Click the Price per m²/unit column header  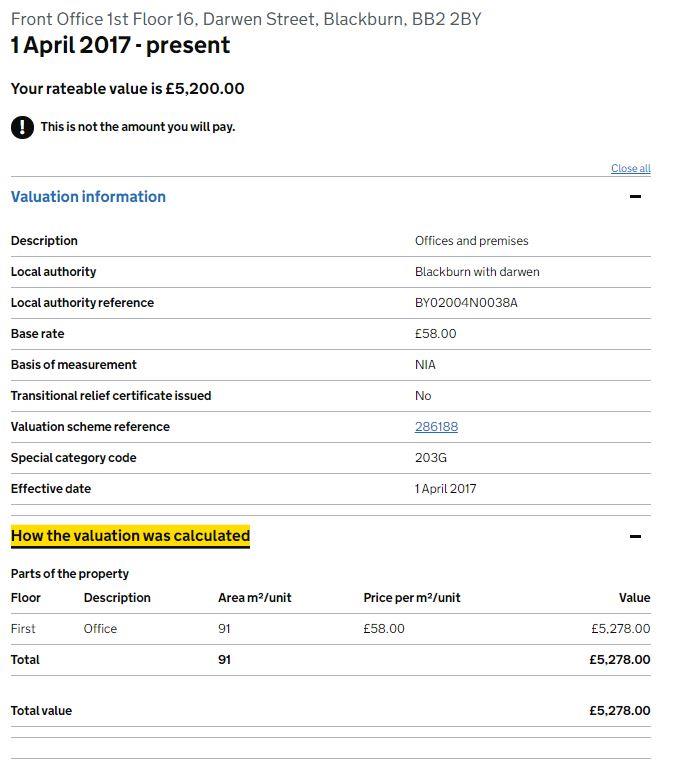[x=412, y=598]
